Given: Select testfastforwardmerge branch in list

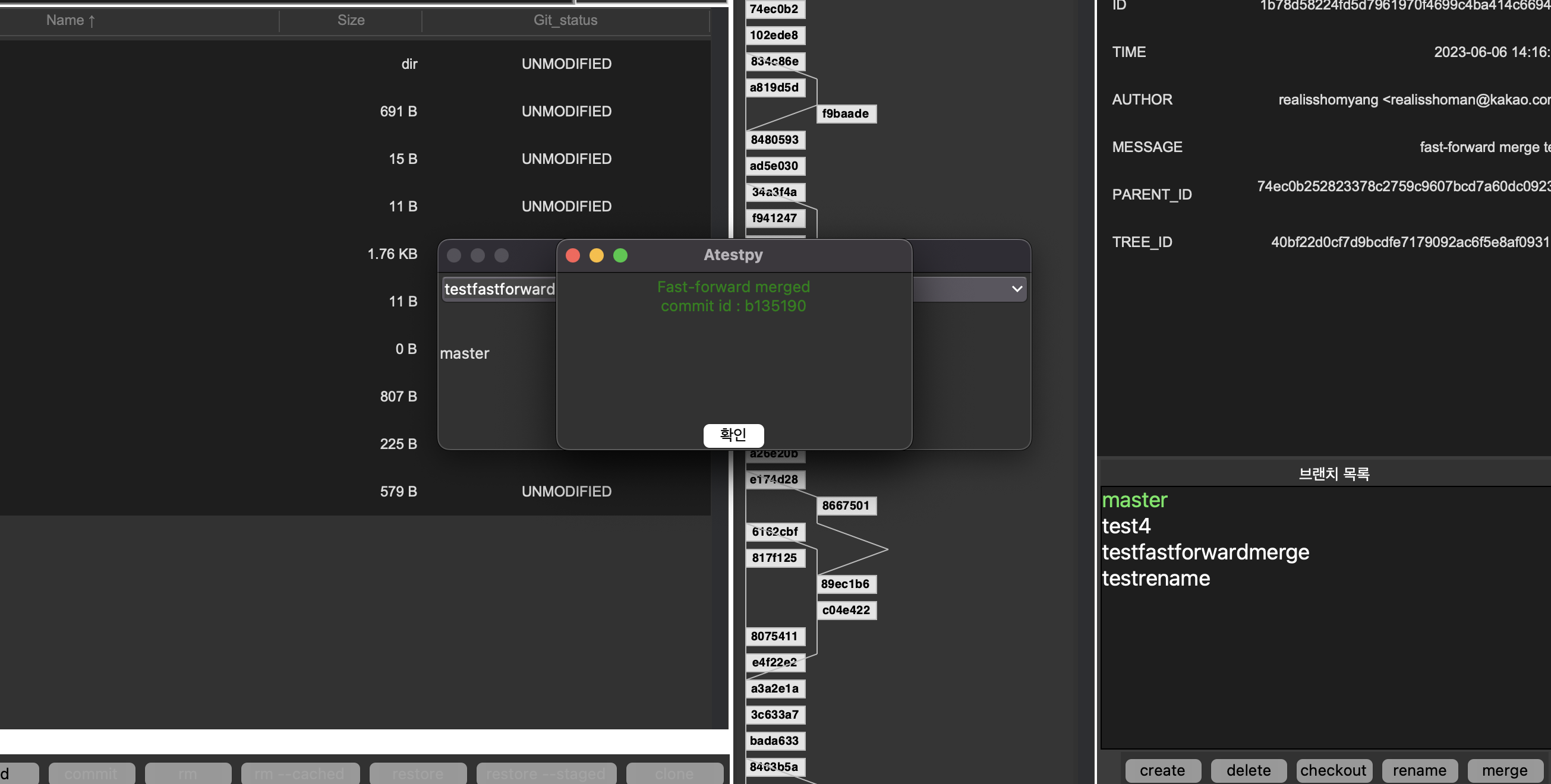Looking at the screenshot, I should (1205, 552).
